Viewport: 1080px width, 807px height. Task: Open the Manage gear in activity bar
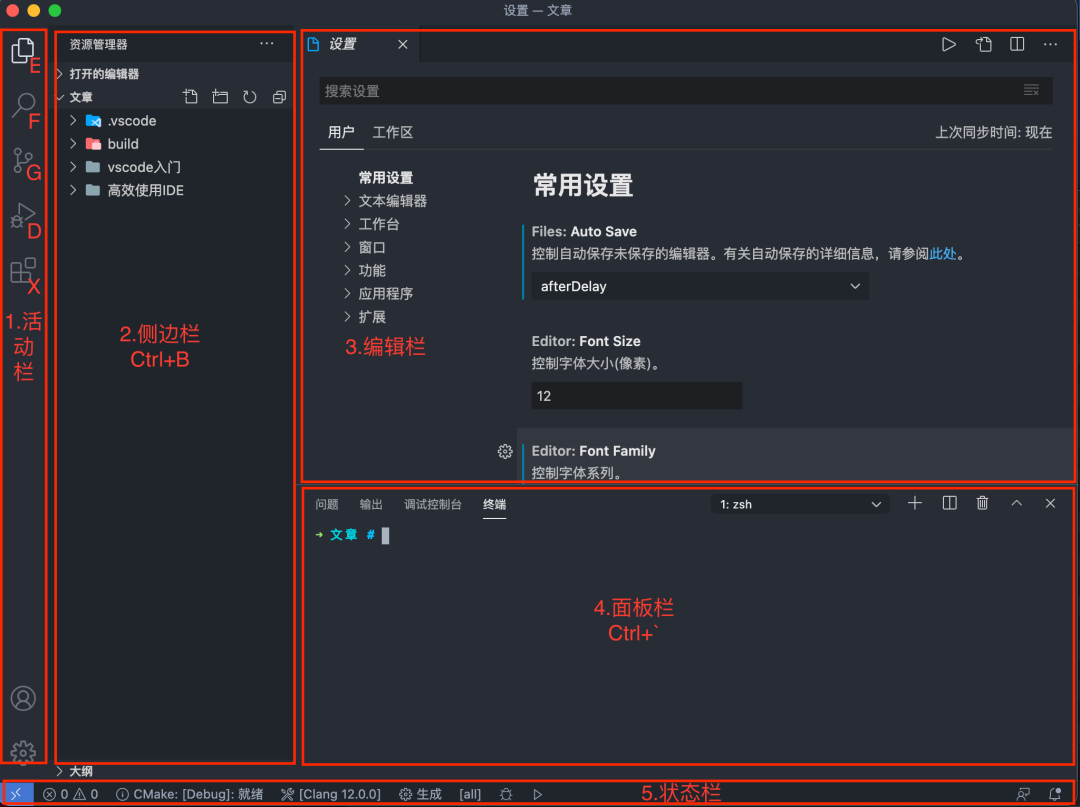point(23,753)
